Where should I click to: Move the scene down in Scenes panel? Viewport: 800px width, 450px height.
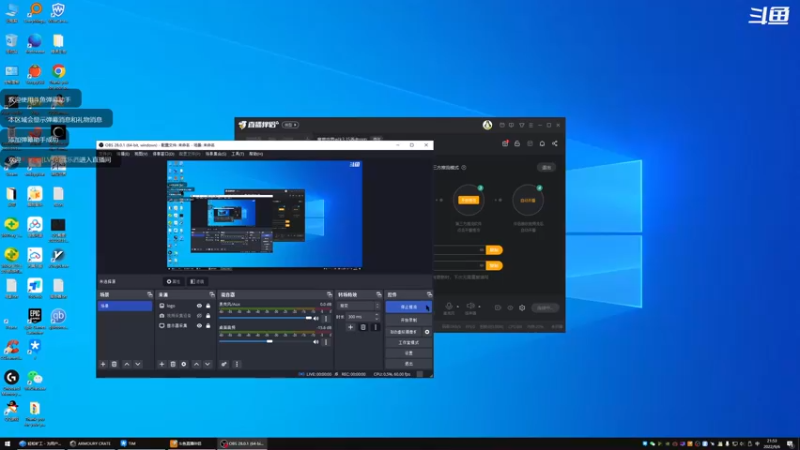138,364
